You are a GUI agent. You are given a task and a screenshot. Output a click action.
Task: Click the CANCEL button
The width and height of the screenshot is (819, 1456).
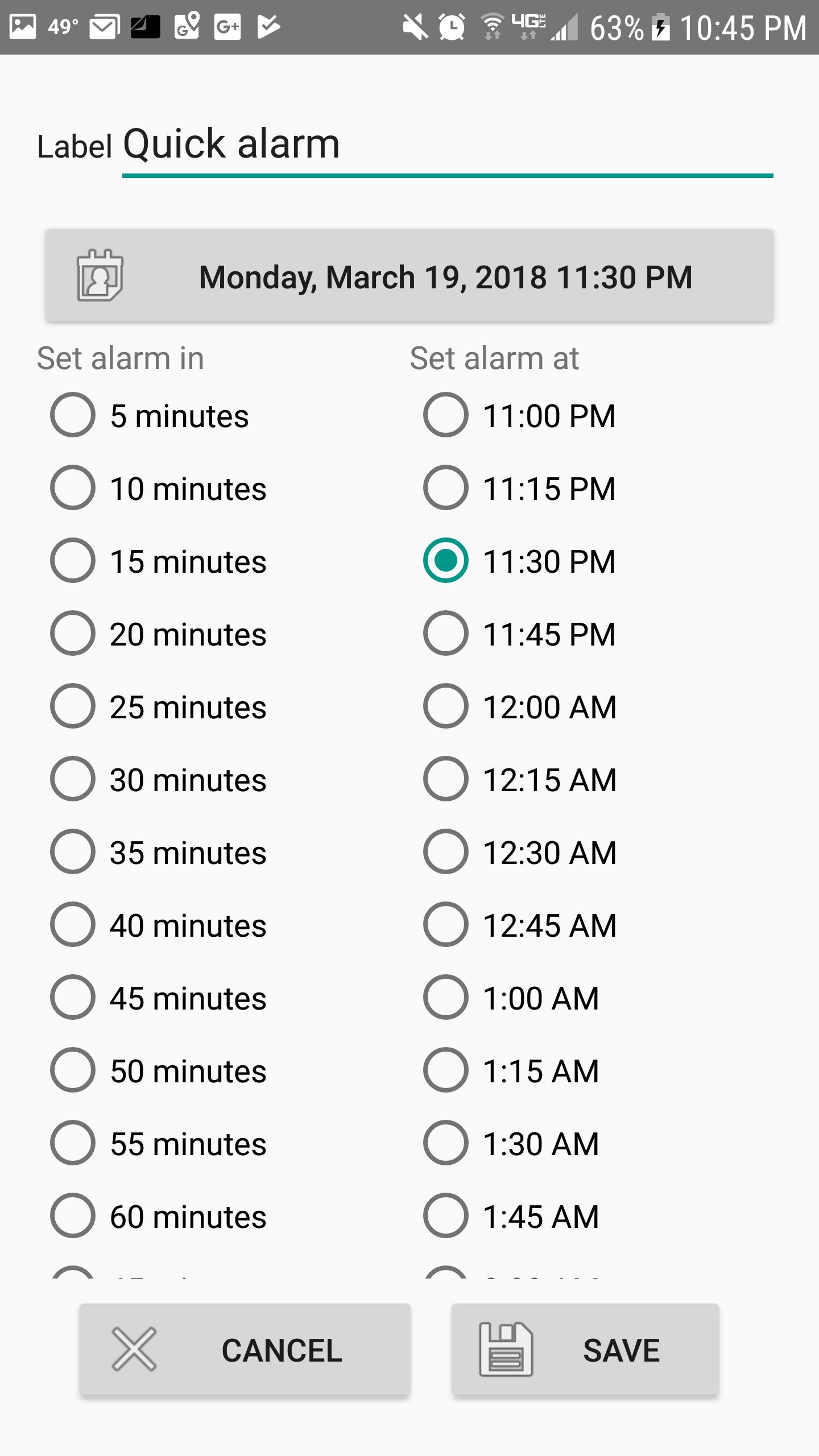pyautogui.click(x=245, y=1349)
